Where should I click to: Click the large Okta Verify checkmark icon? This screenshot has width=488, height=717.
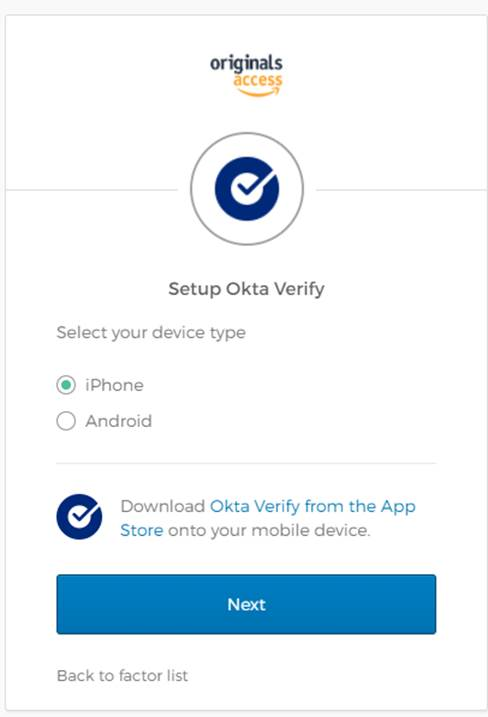[x=247, y=189]
